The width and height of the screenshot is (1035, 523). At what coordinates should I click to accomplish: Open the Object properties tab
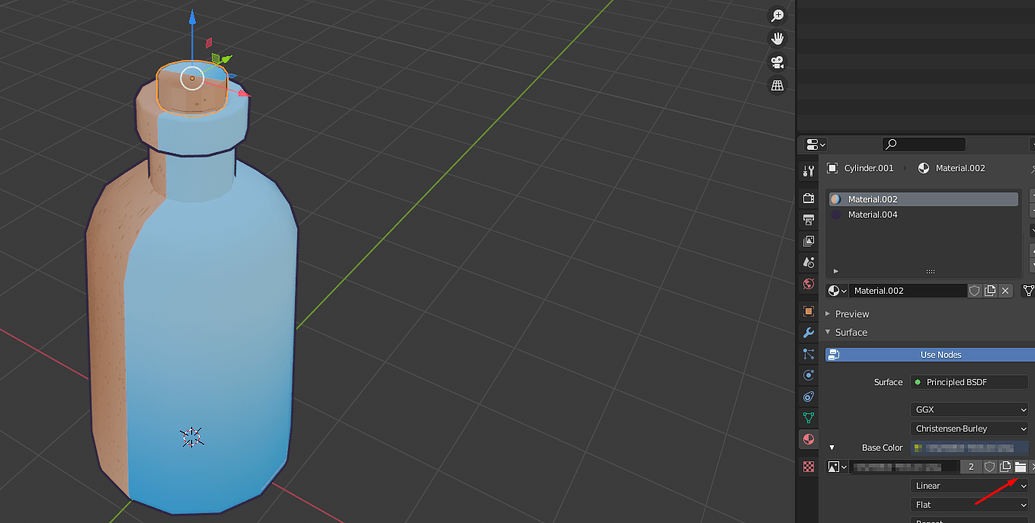coord(809,311)
